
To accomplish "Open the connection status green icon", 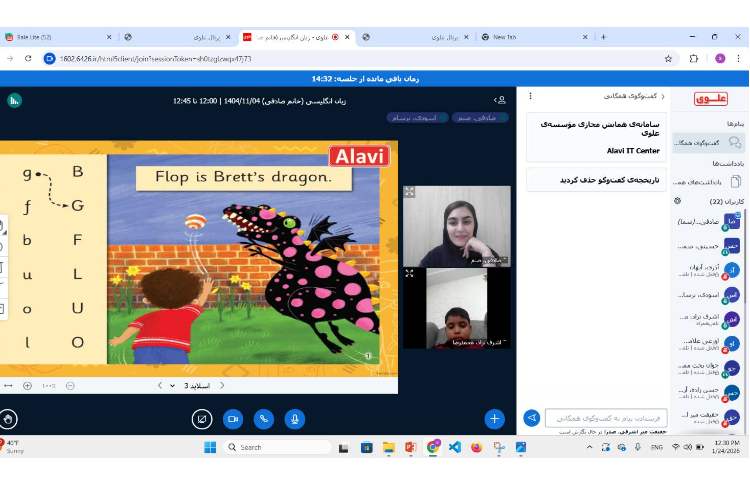I will click(x=14, y=100).
